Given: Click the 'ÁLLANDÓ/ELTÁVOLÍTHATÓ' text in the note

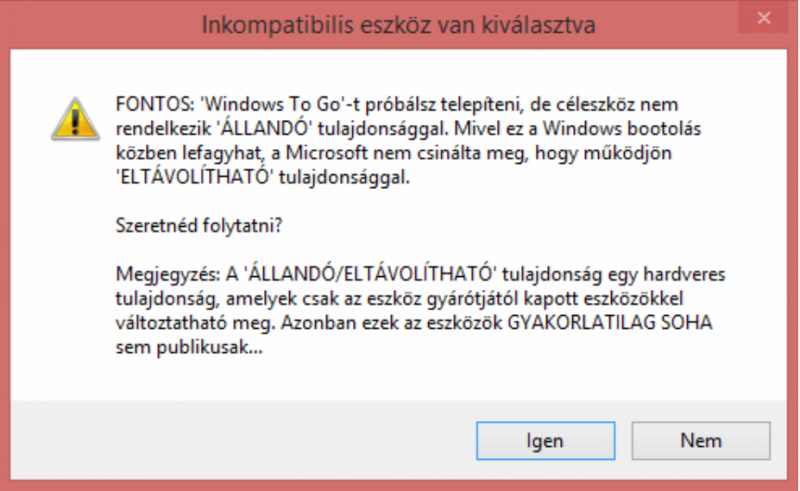Looking at the screenshot, I should pyautogui.click(x=370, y=274).
